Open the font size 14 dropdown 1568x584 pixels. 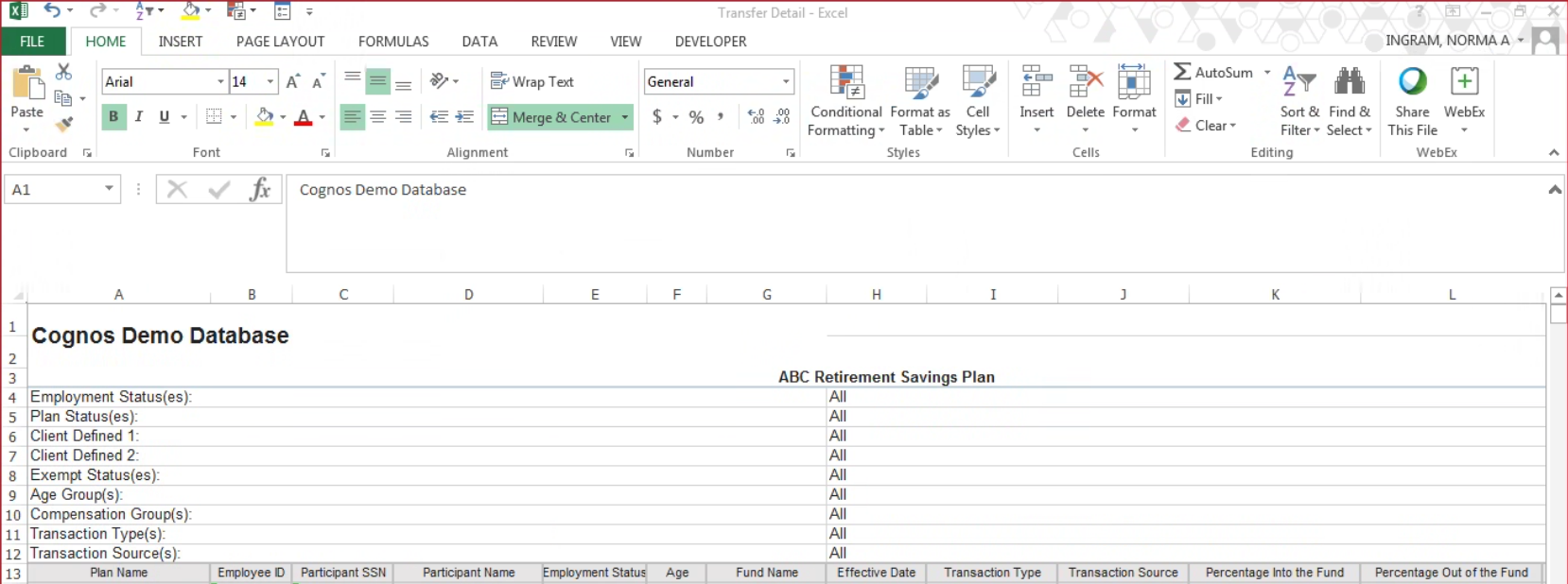[x=270, y=81]
